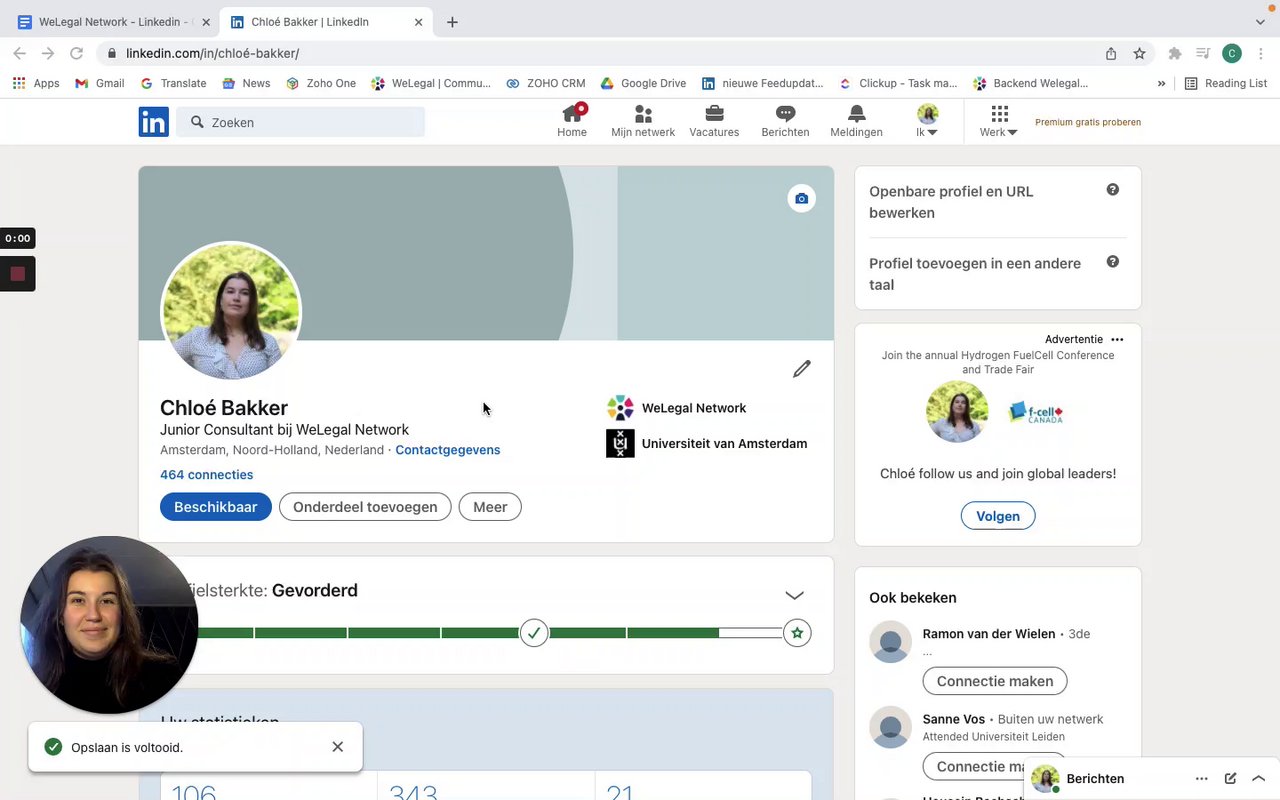Image resolution: width=1280 pixels, height=800 pixels.
Task: Click the star at progress bar end
Action: (x=797, y=633)
